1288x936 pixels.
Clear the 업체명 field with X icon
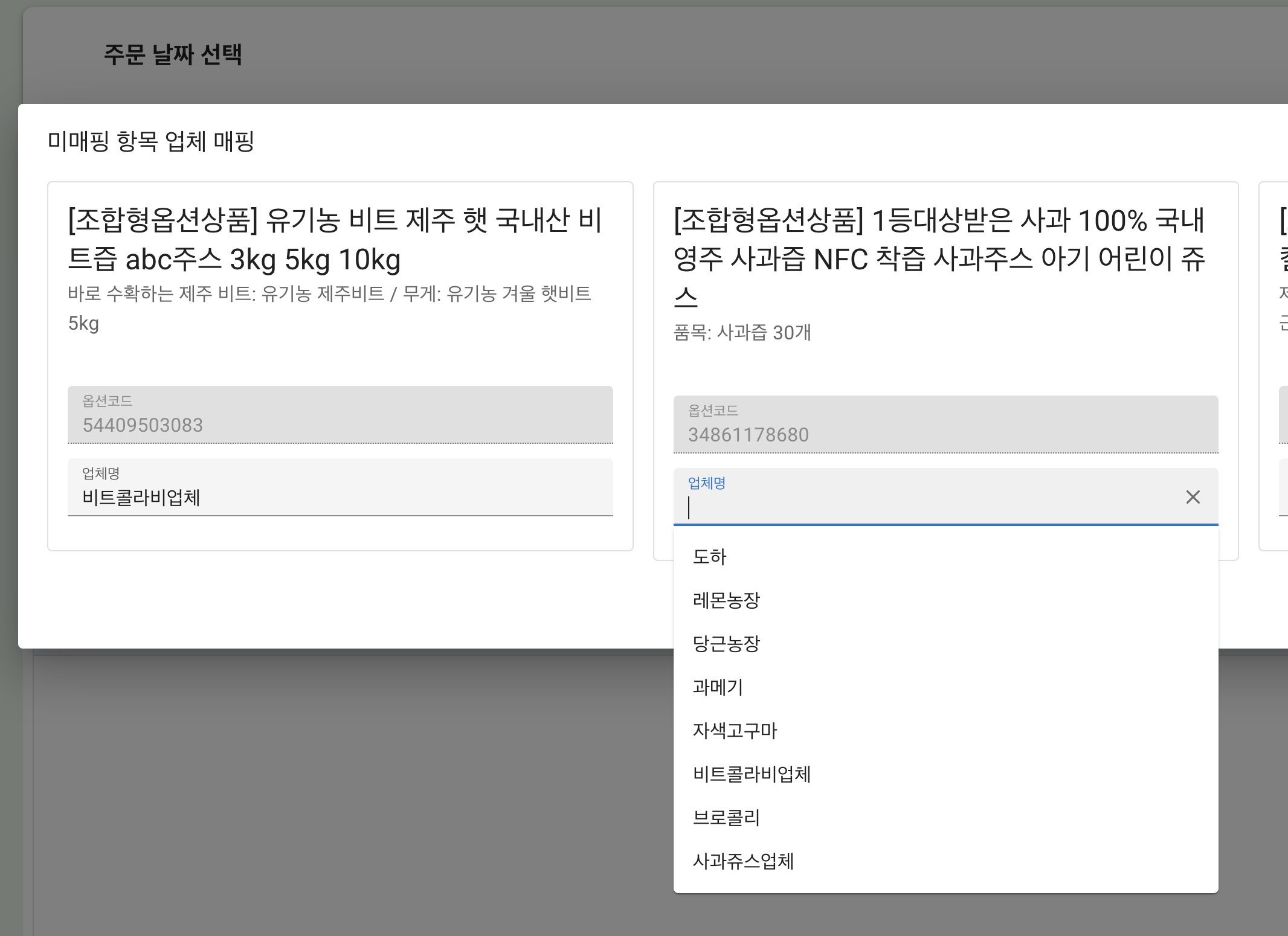[x=1193, y=497]
